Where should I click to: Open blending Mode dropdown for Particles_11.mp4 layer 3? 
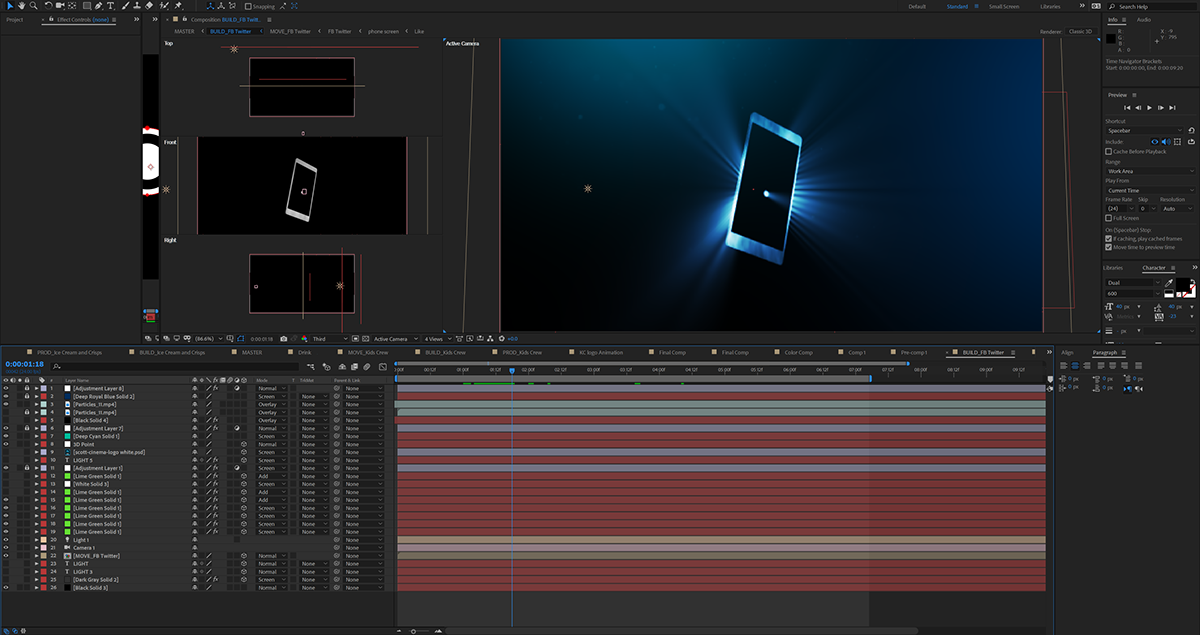coord(270,404)
